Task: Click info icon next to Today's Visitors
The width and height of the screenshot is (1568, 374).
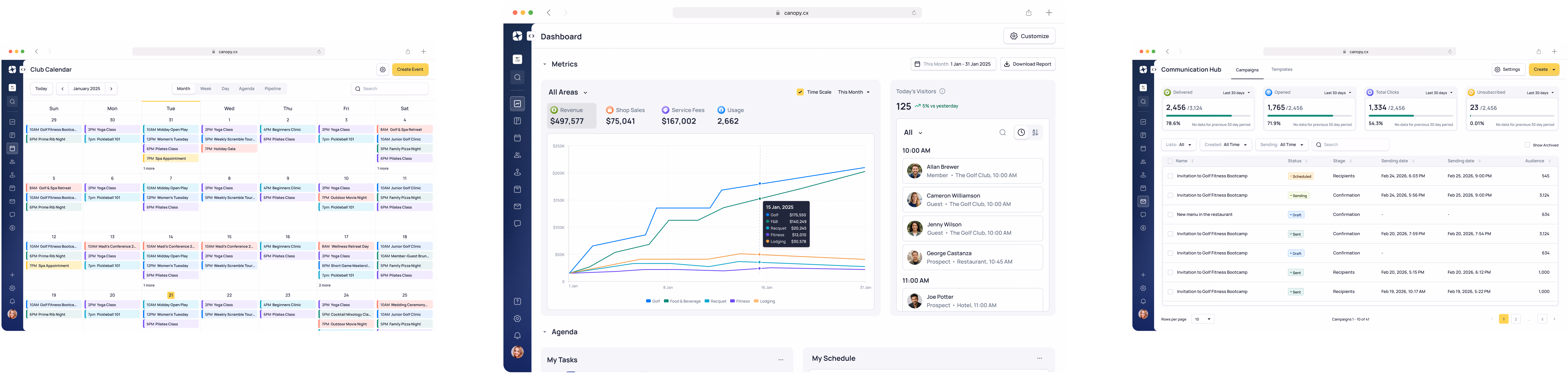Action: (942, 91)
